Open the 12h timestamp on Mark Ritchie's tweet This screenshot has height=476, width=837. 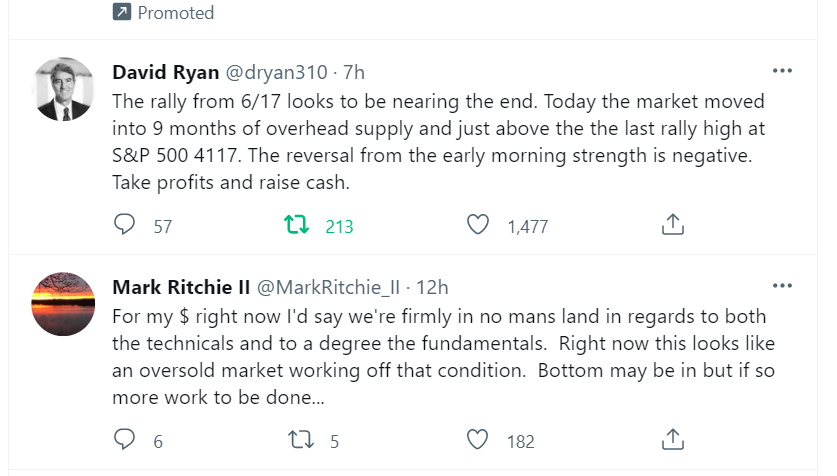tap(432, 287)
